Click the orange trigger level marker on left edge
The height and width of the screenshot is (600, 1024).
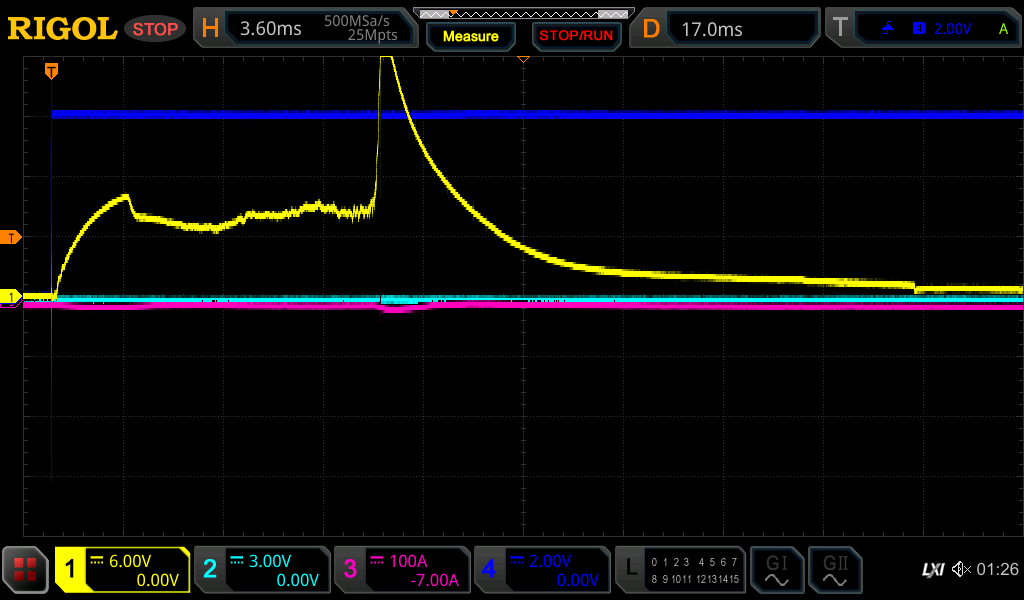point(11,237)
